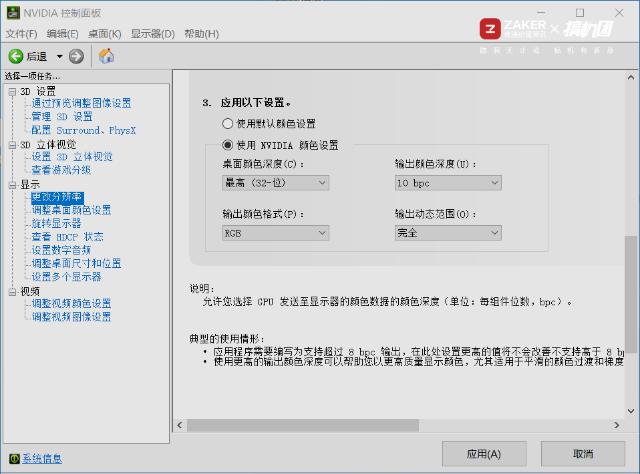Click the horizontal scrollbar thumb
Viewport: 640px width, 474px height.
[x=303, y=425]
